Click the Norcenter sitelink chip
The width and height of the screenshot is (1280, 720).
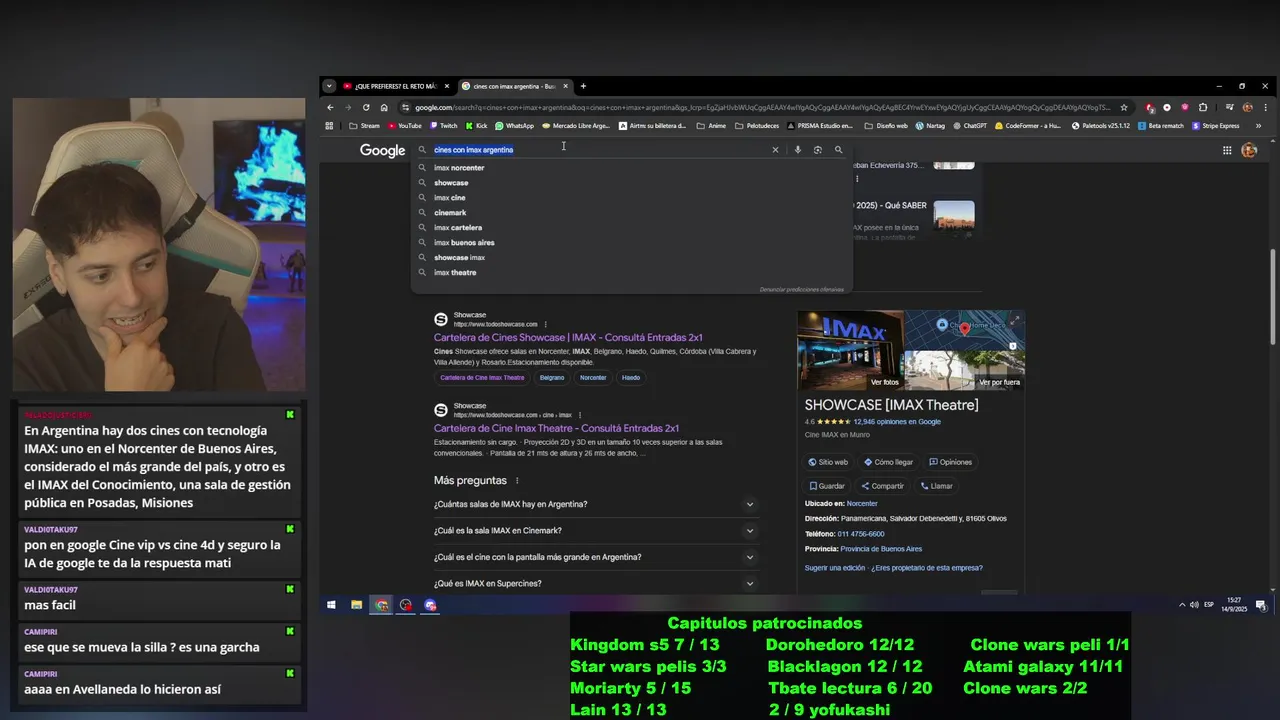coord(593,378)
